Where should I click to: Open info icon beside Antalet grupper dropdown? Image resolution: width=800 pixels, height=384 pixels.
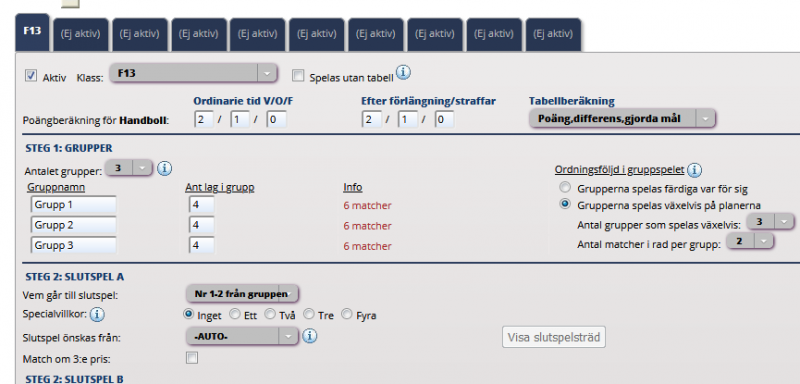(164, 168)
